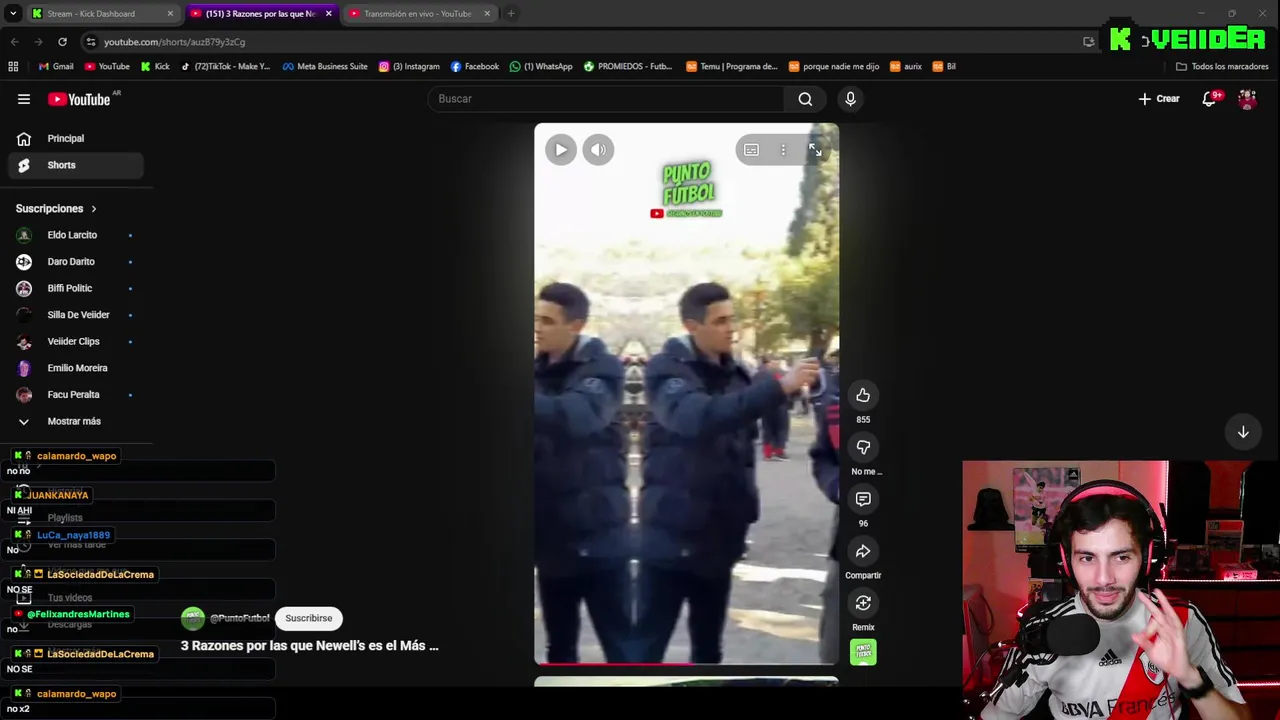Open a new browser tab
This screenshot has width=1280, height=720.
tap(511, 14)
